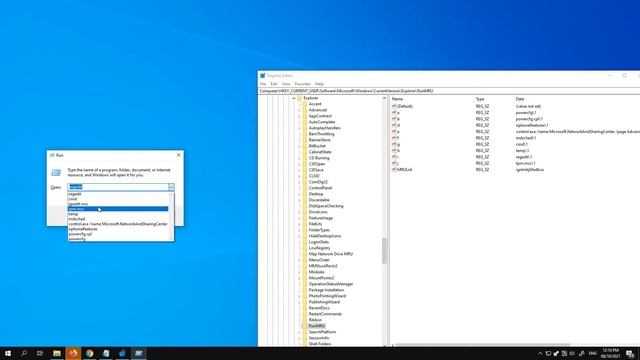
Task: Click the tpm.msc\1 data cell
Action: point(525,163)
